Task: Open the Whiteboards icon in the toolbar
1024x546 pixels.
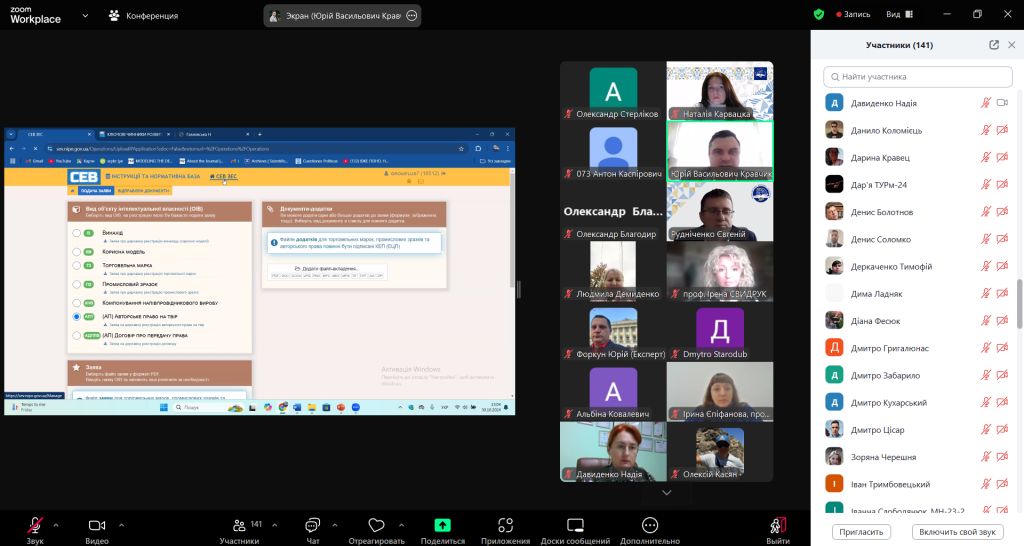Action: pos(575,525)
